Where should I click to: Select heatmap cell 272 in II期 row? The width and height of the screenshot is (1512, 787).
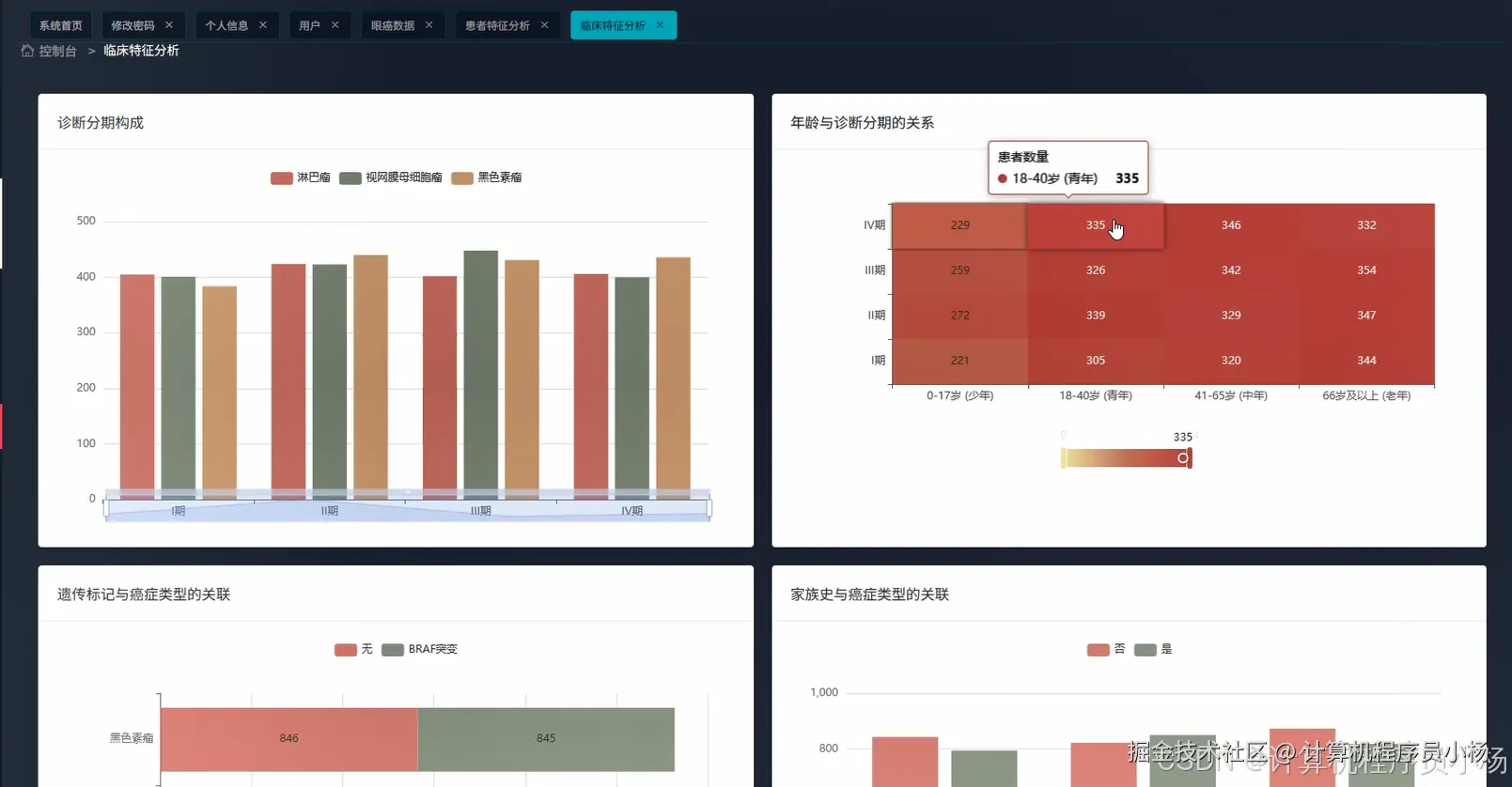pos(959,316)
